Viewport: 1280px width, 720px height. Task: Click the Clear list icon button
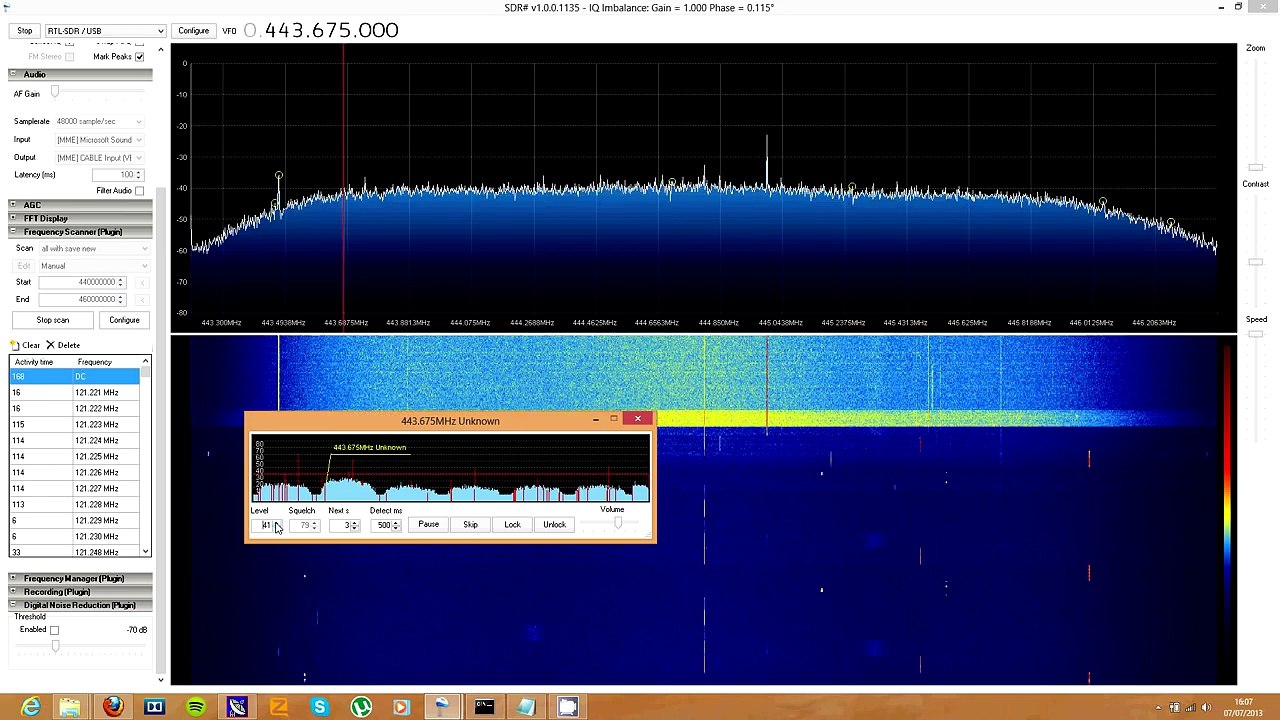tap(27, 345)
